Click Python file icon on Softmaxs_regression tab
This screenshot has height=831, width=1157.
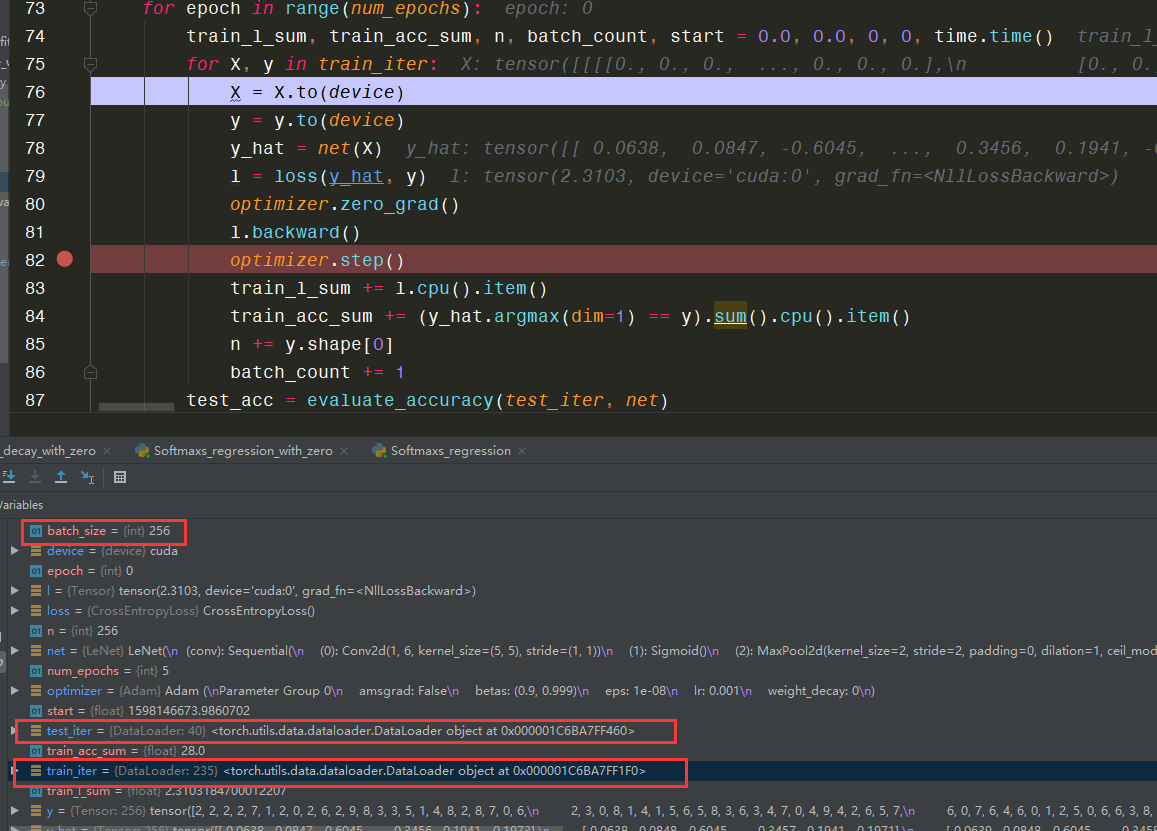[x=379, y=450]
